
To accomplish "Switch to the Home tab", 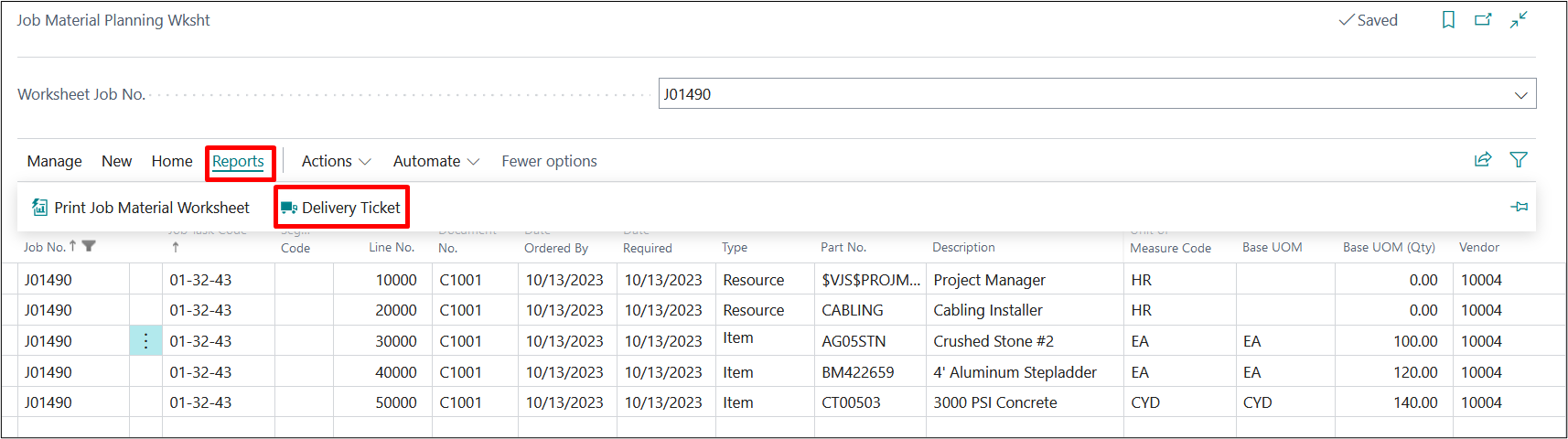I will tap(172, 161).
